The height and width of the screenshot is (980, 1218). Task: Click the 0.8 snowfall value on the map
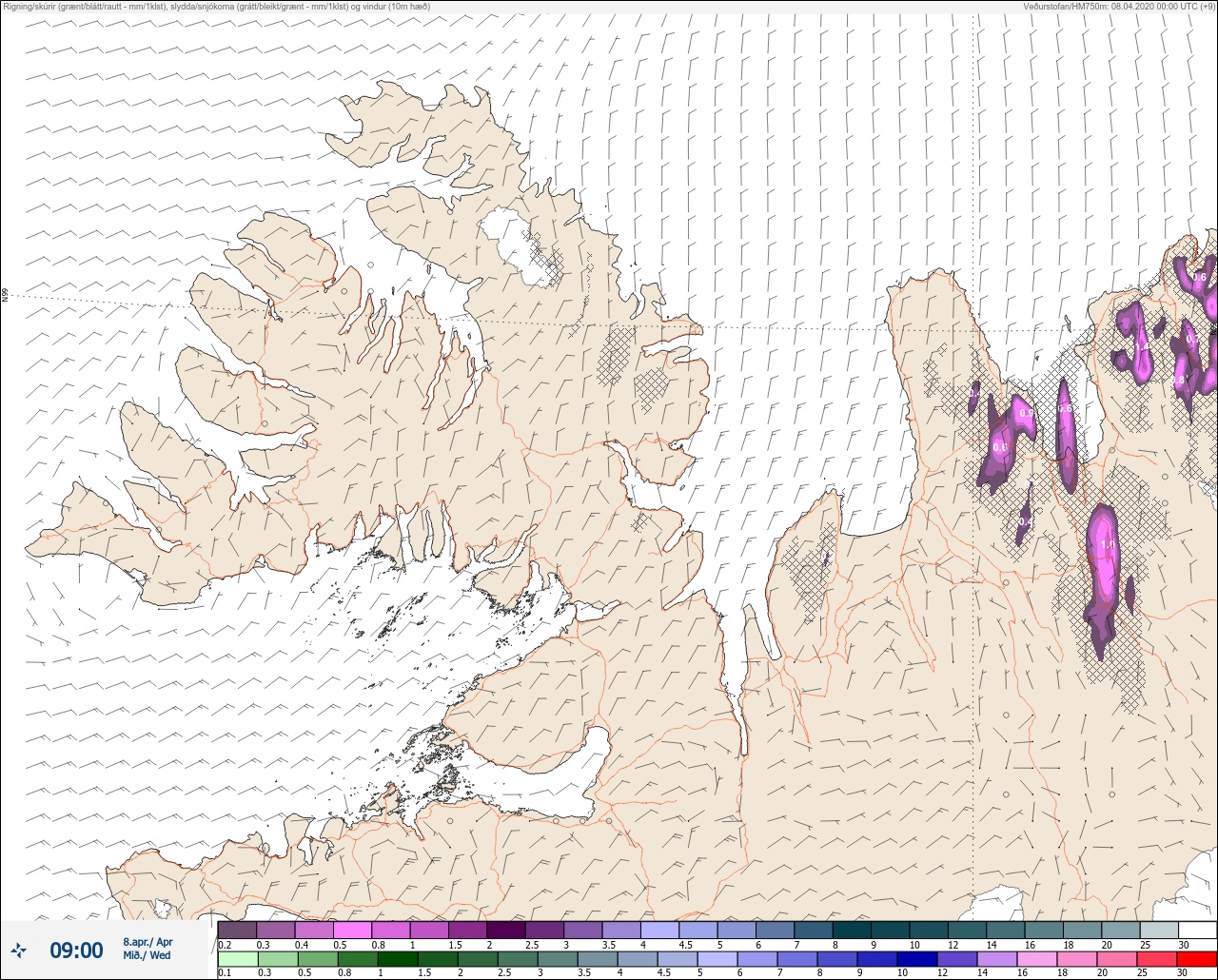pyautogui.click(x=1178, y=380)
